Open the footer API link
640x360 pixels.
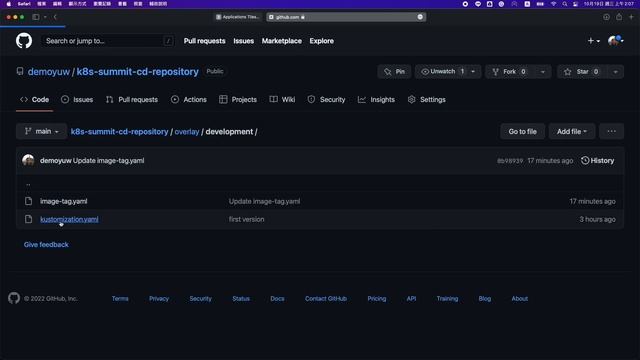coord(411,299)
